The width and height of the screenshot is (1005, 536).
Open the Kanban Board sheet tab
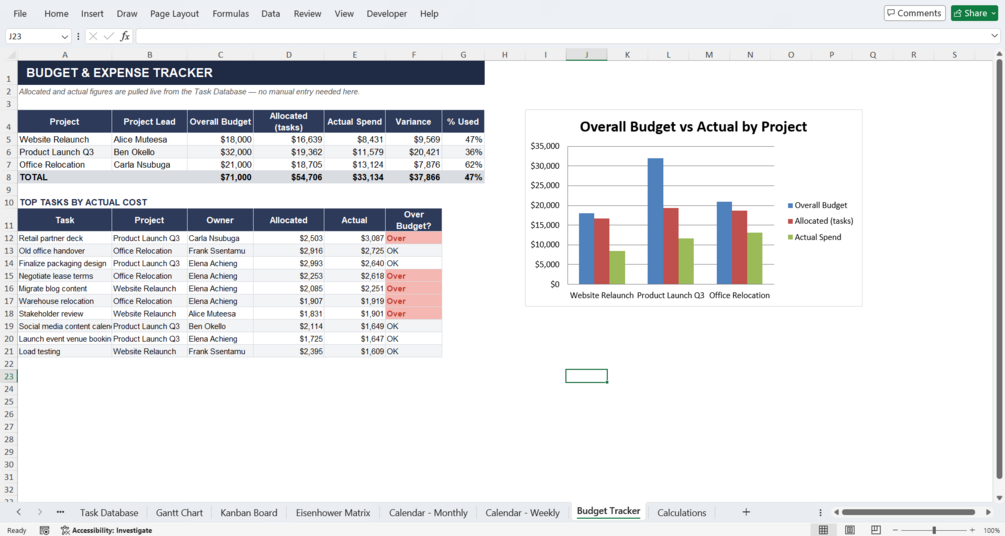click(249, 512)
